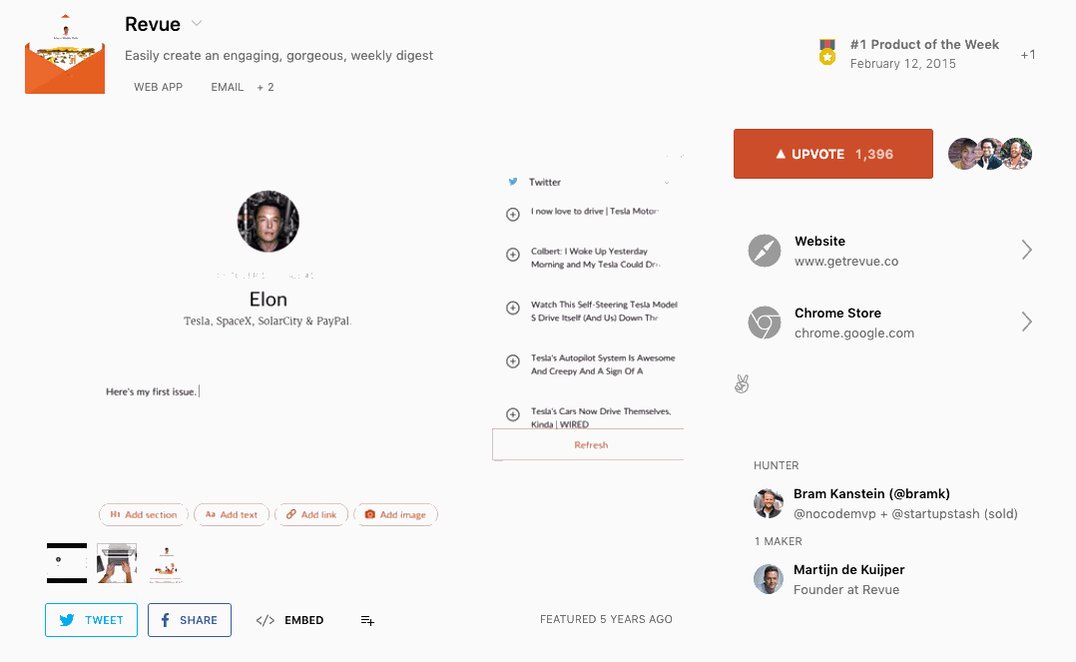Select the first gallery thumbnail

(x=67, y=563)
